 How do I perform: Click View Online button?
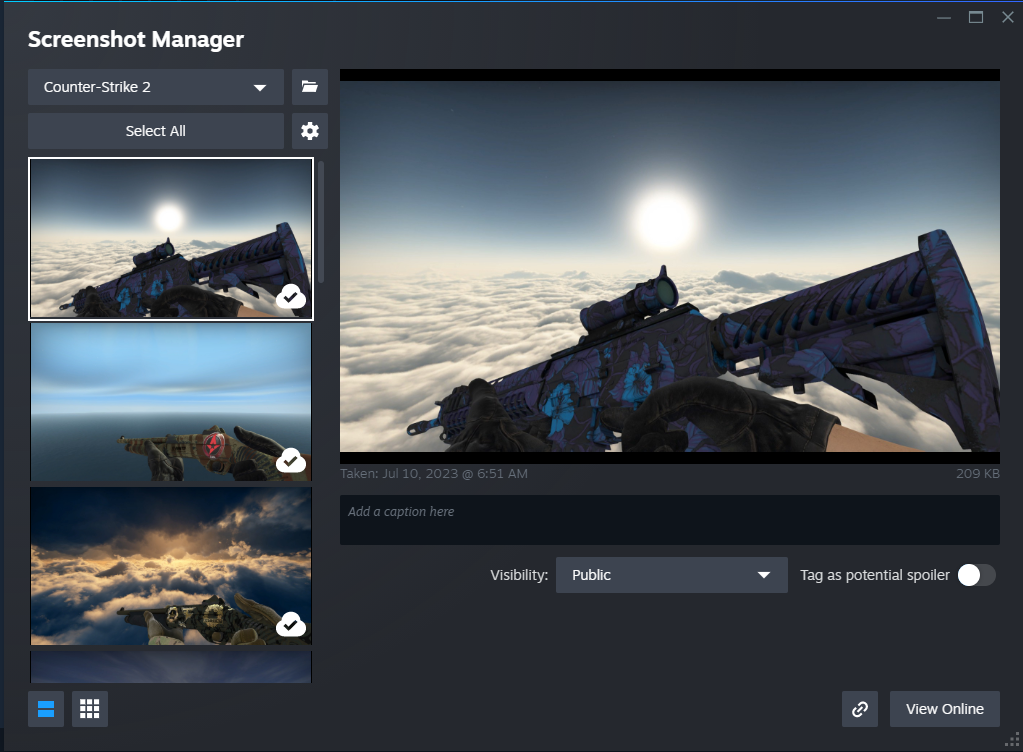(945, 709)
